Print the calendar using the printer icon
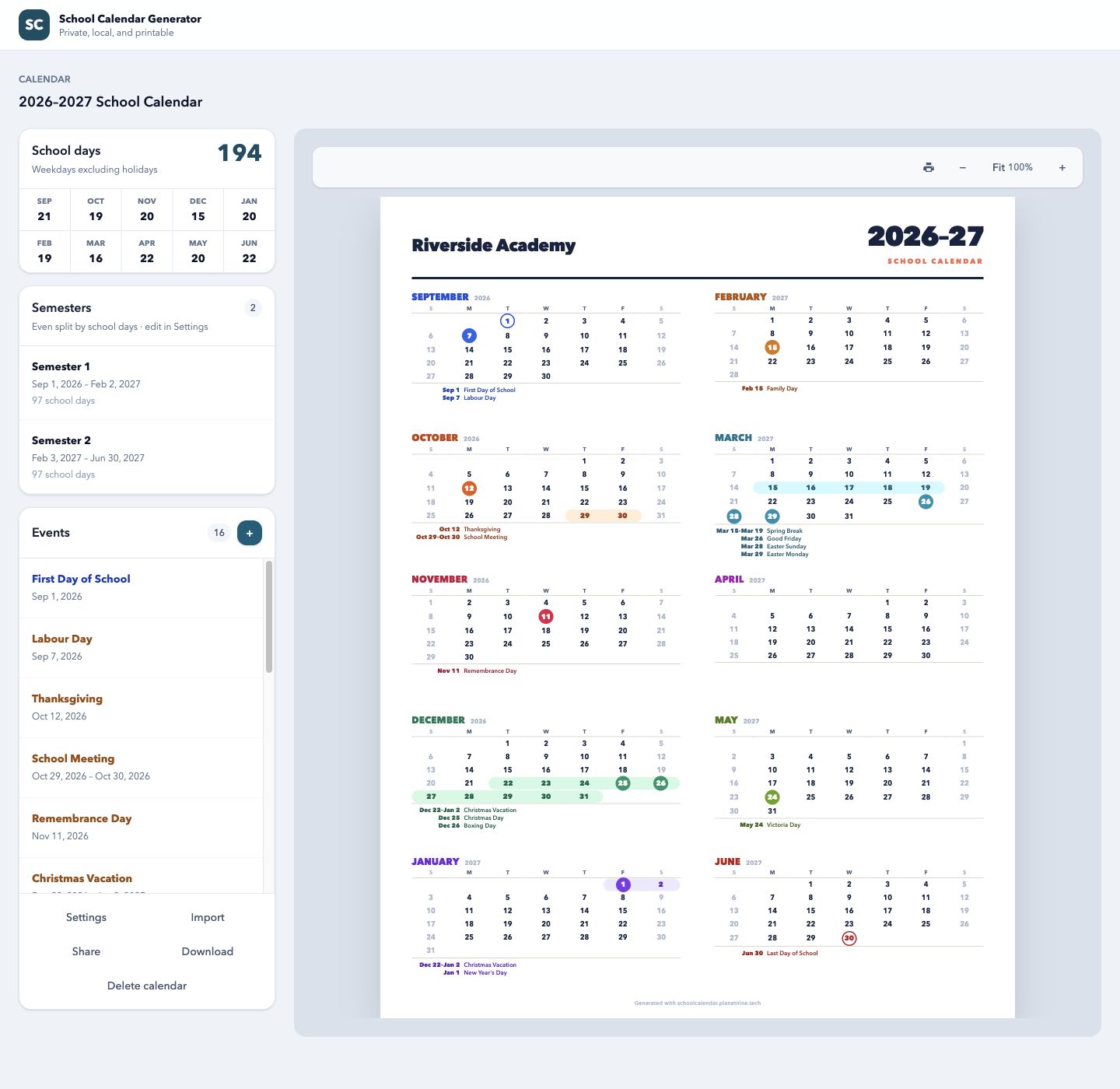The image size is (1120, 1089). coord(929,167)
